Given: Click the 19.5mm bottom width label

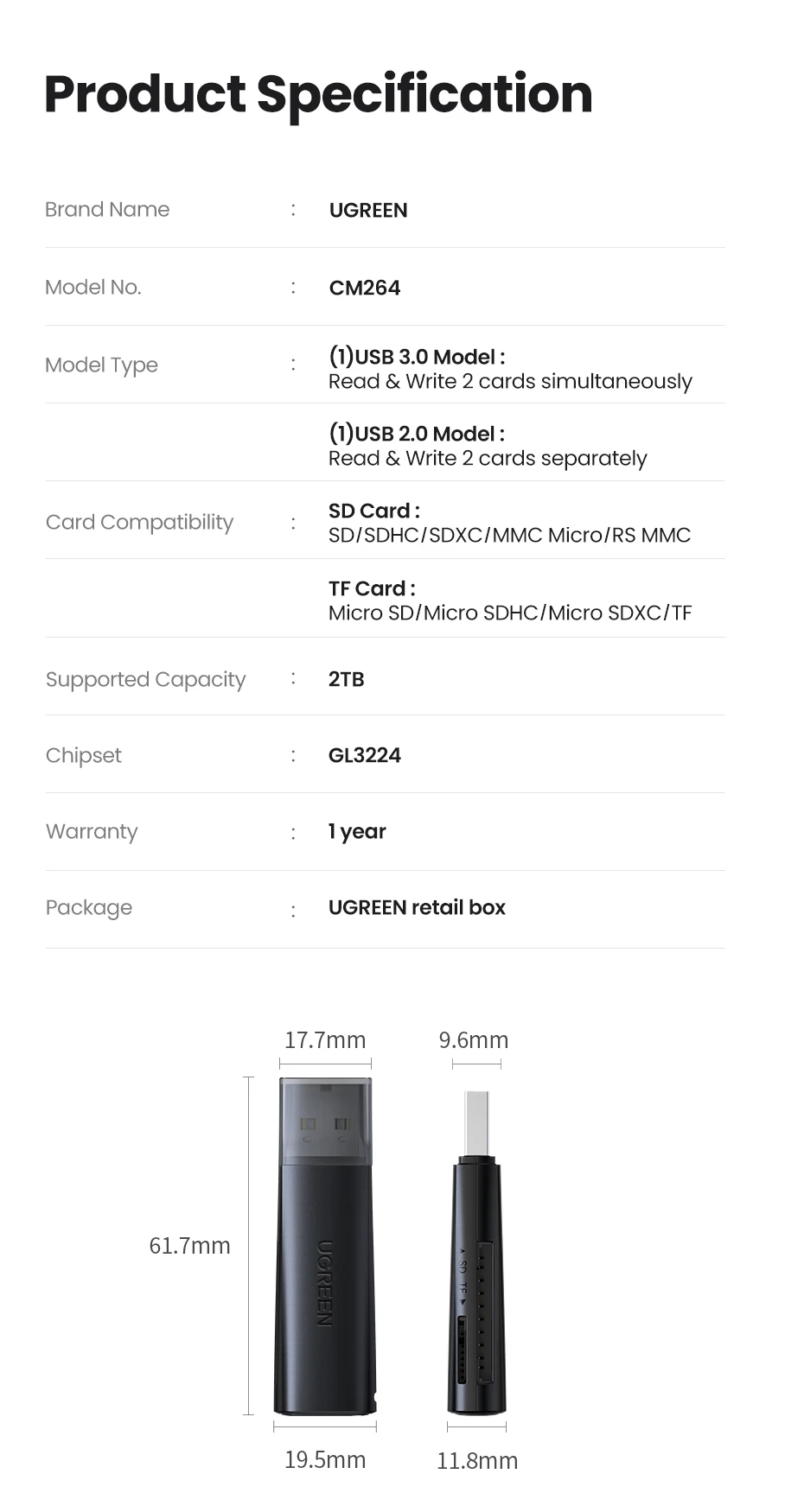Looking at the screenshot, I should [x=325, y=1460].
